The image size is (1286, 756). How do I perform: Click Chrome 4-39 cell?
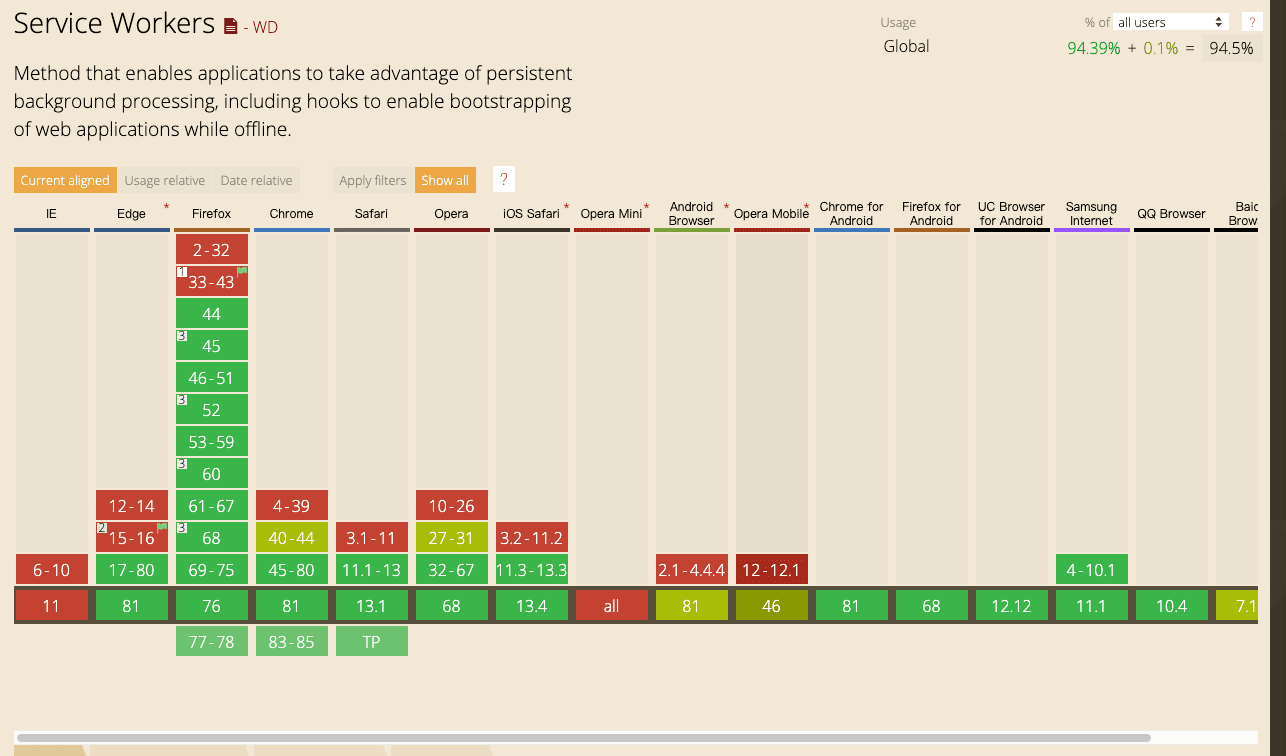[292, 506]
